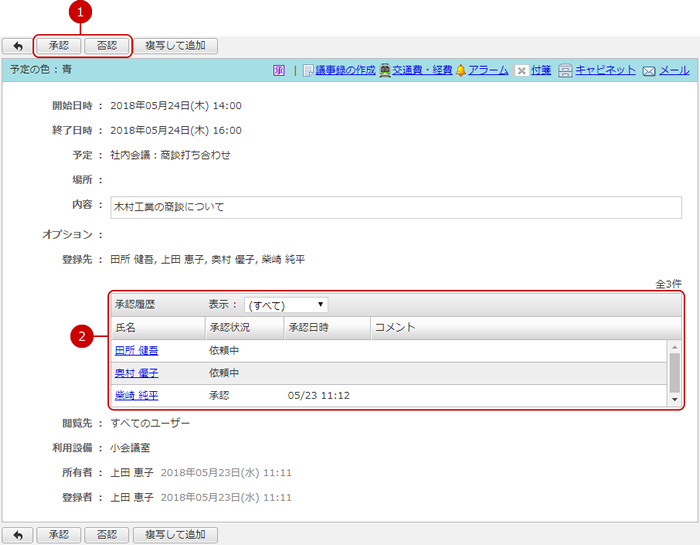The height and width of the screenshot is (545, 700).
Task: Open 議事録の作成 link
Action: (346, 71)
